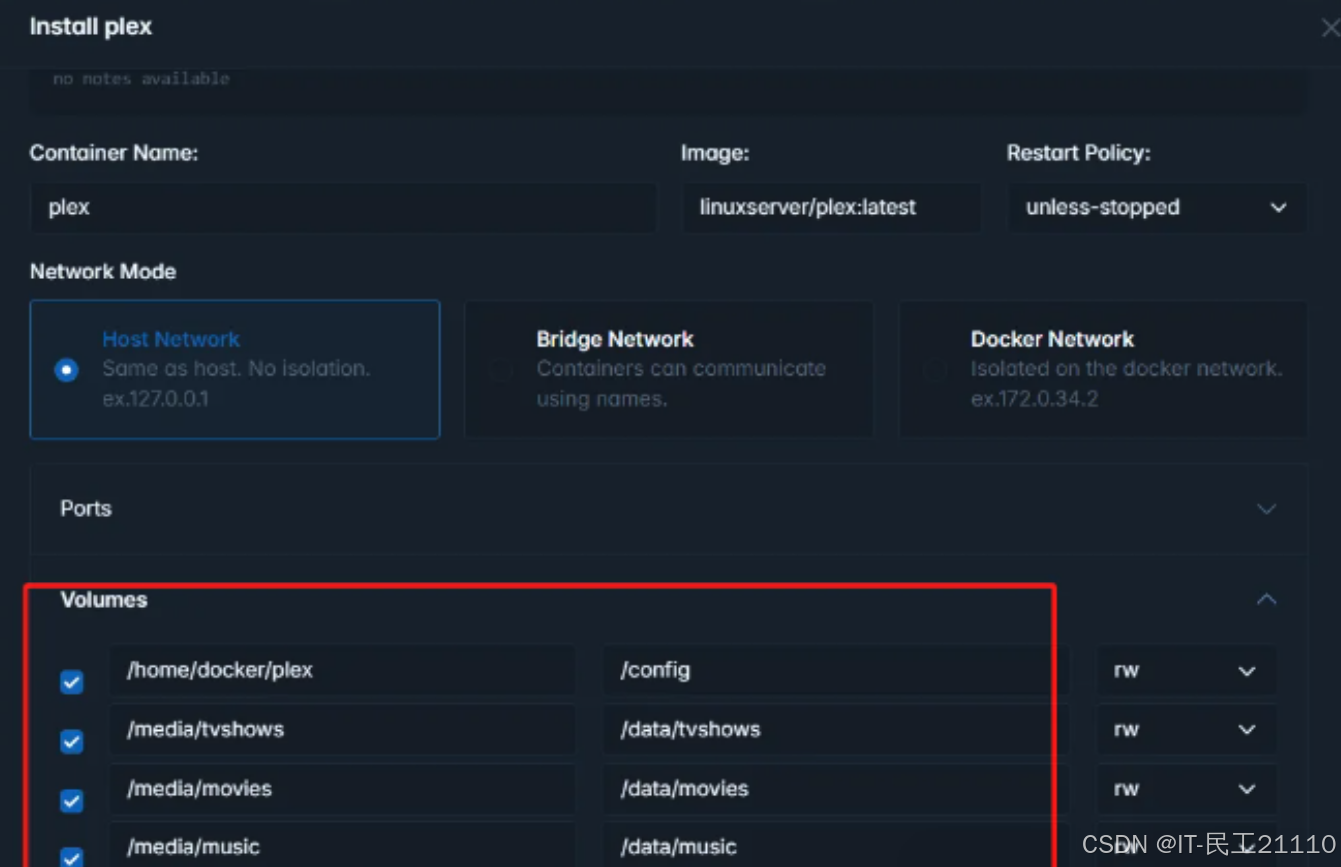
Task: Edit the /home/docker/plex host path field
Action: [x=342, y=671]
